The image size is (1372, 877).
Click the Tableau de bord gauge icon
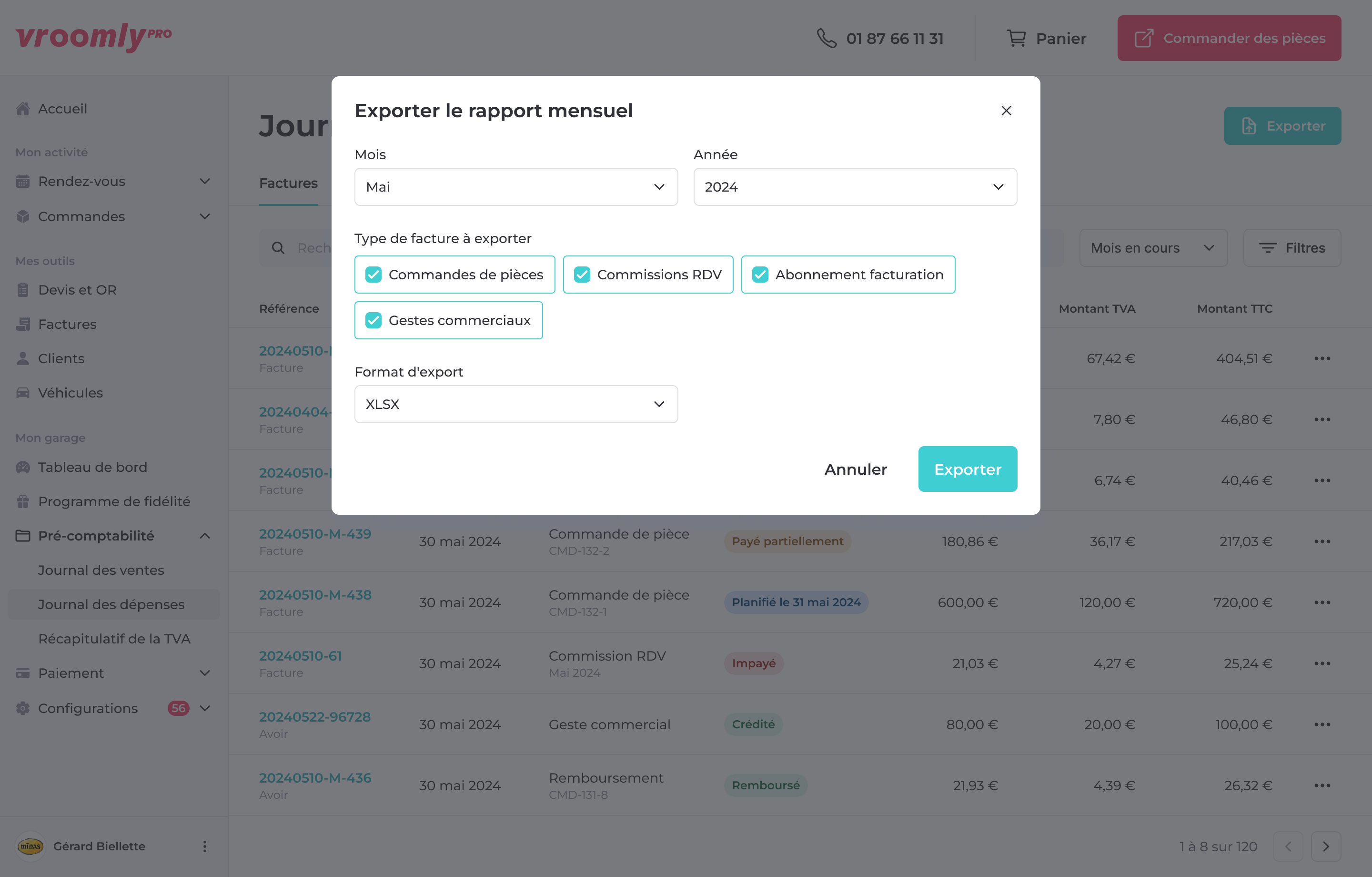[x=23, y=467]
